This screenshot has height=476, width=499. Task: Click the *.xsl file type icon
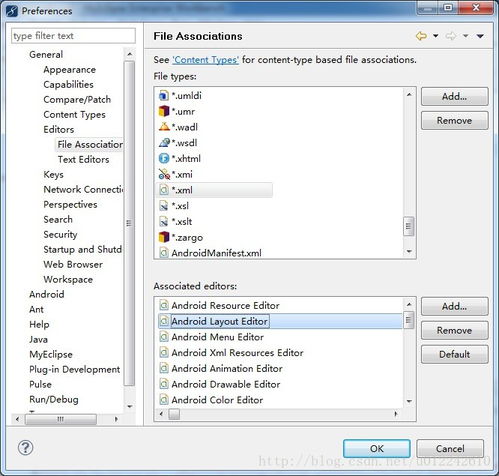(163, 206)
